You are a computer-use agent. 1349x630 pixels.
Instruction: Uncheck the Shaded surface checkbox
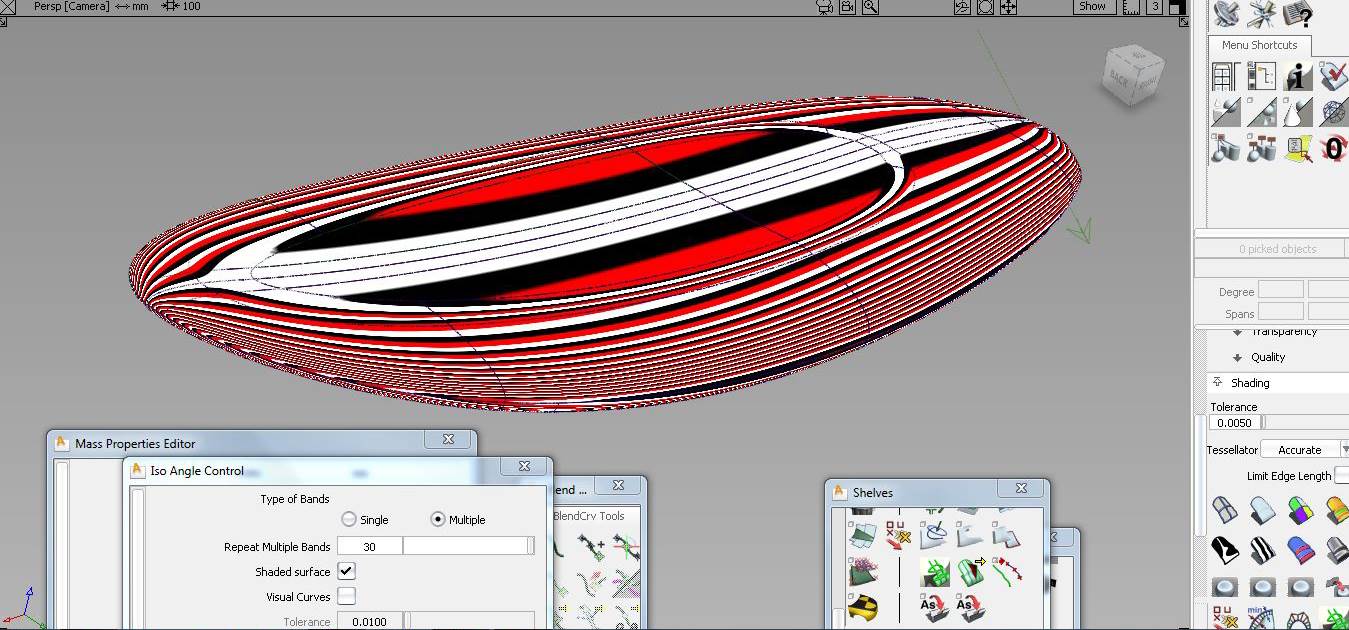point(346,571)
